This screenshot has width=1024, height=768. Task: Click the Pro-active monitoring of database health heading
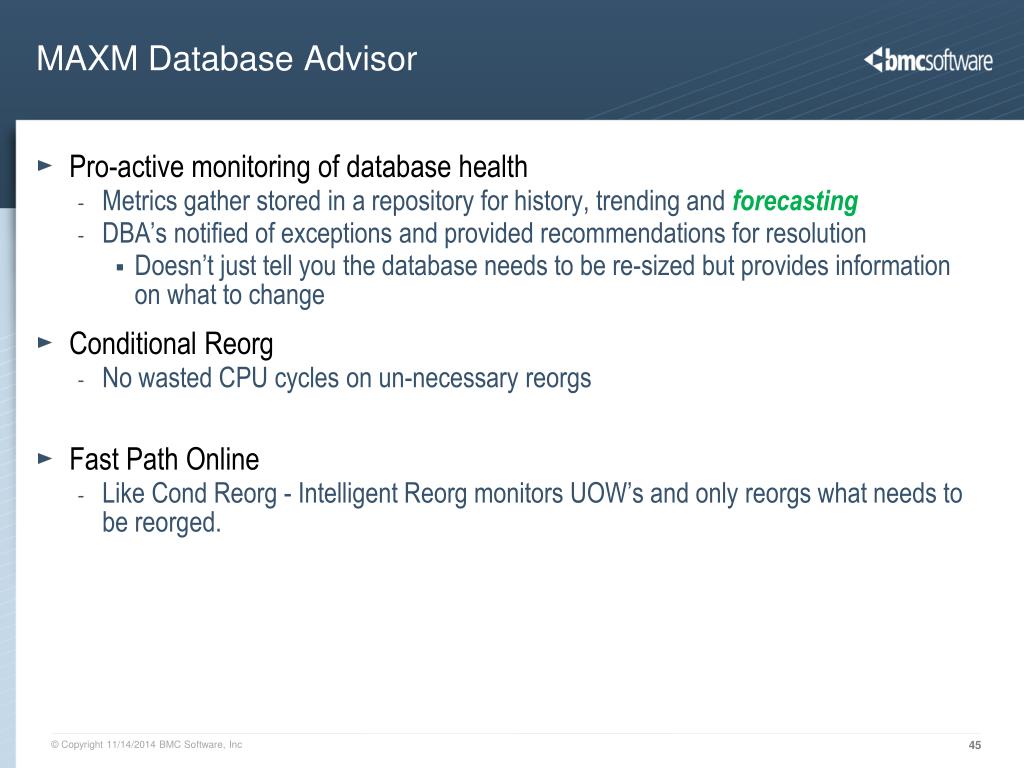298,167
